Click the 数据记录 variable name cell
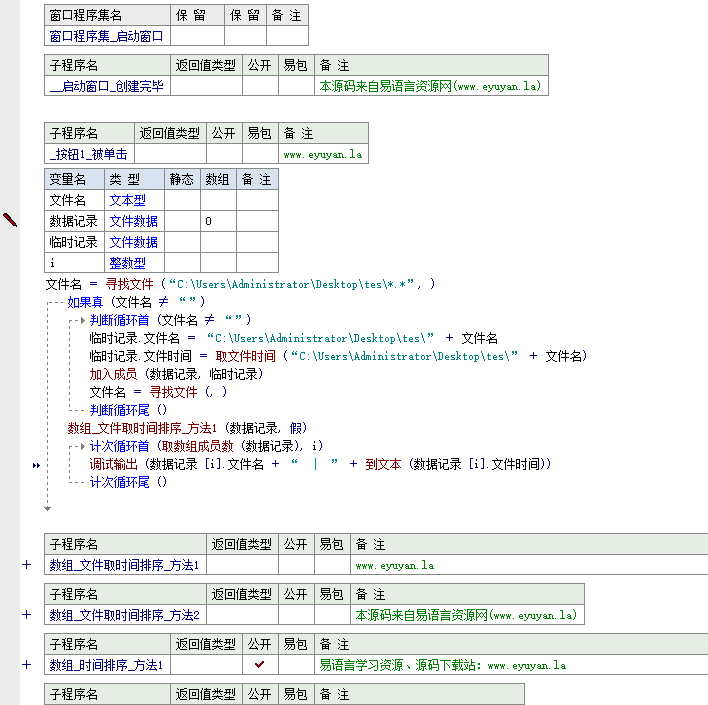708x705 pixels. 75,221
